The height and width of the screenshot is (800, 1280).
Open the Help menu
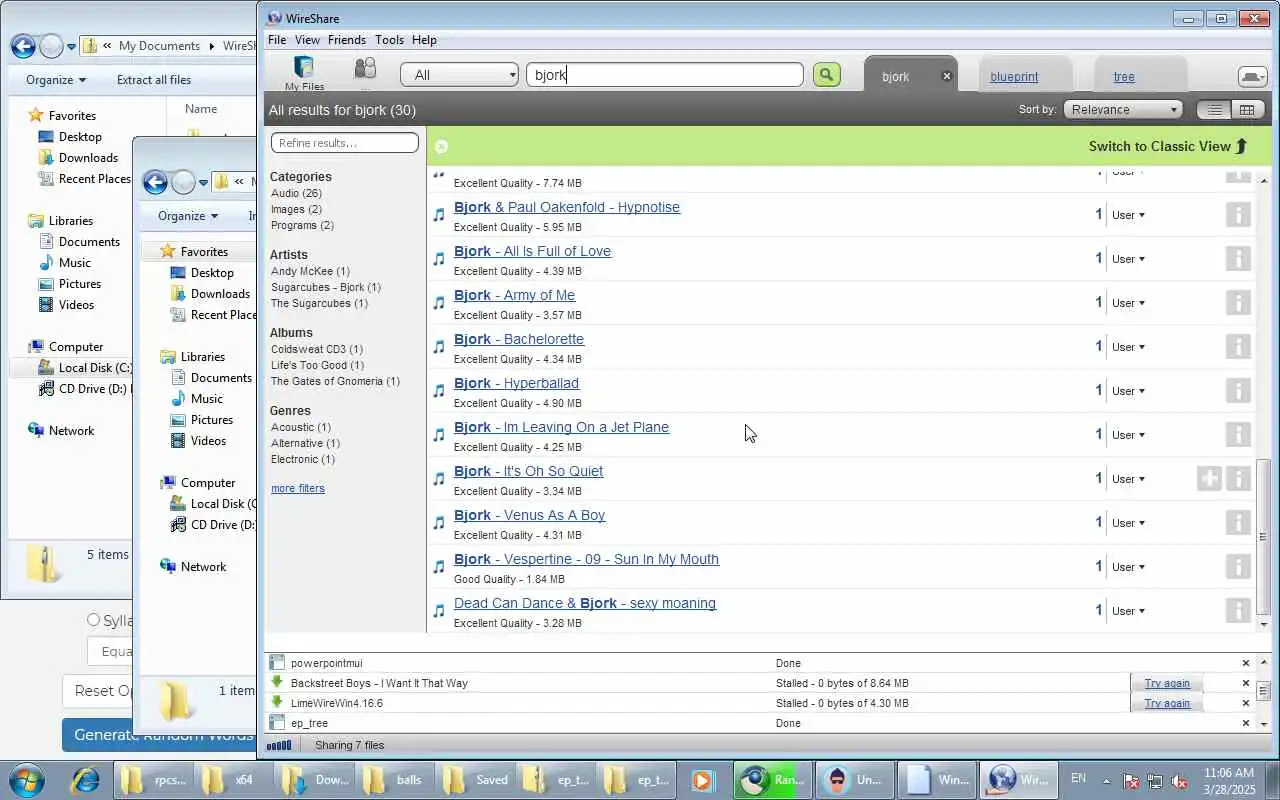tap(424, 40)
